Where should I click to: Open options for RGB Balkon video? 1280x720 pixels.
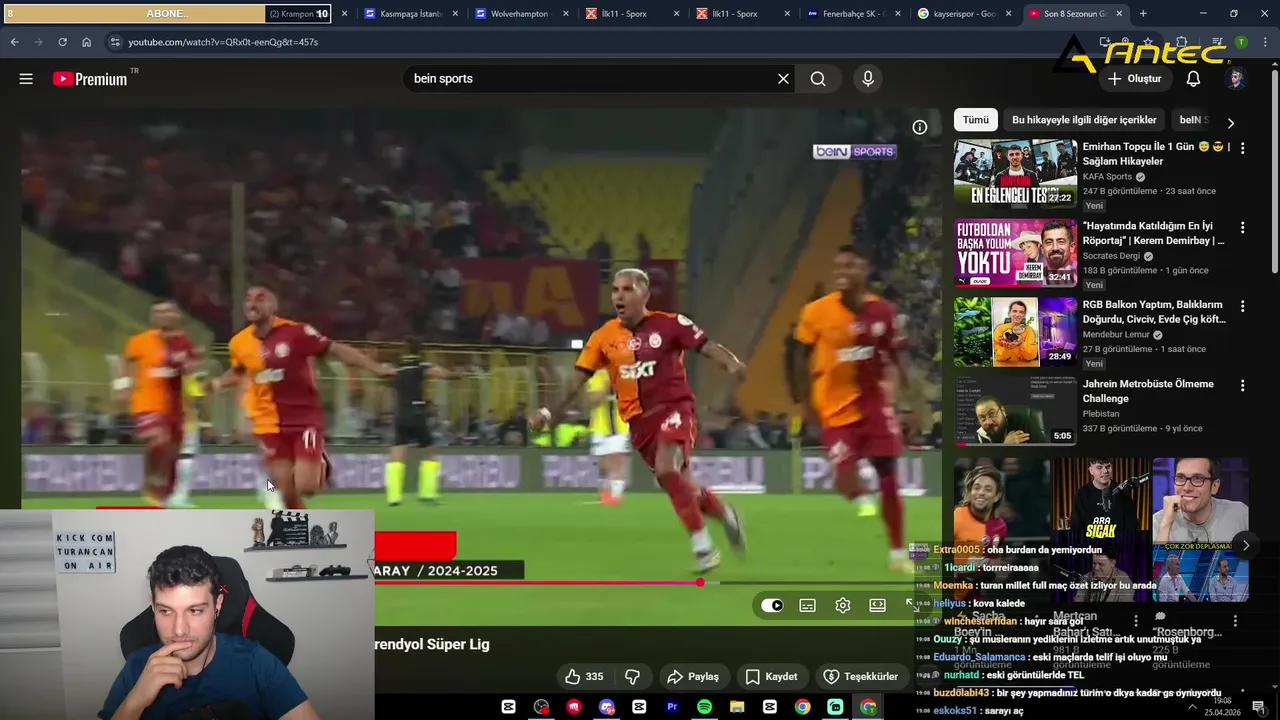(x=1242, y=306)
